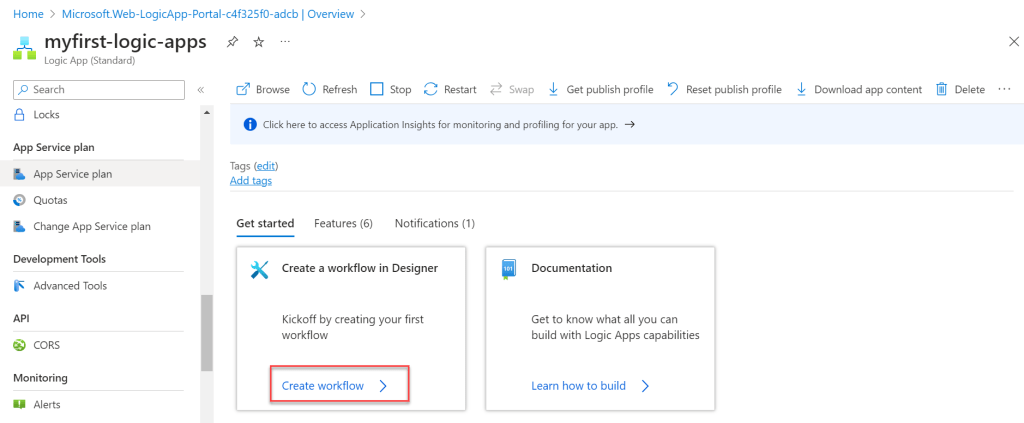Open Application Insights info banner

[627, 124]
